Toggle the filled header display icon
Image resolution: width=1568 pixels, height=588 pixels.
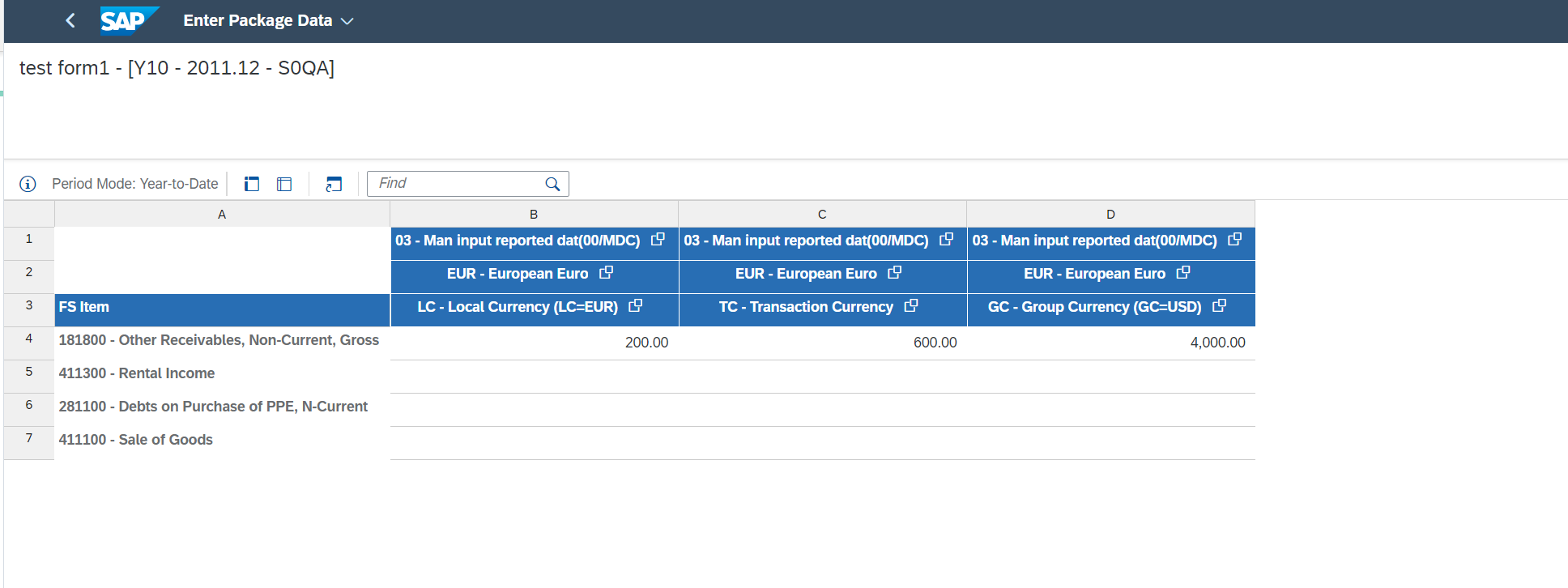point(252,184)
